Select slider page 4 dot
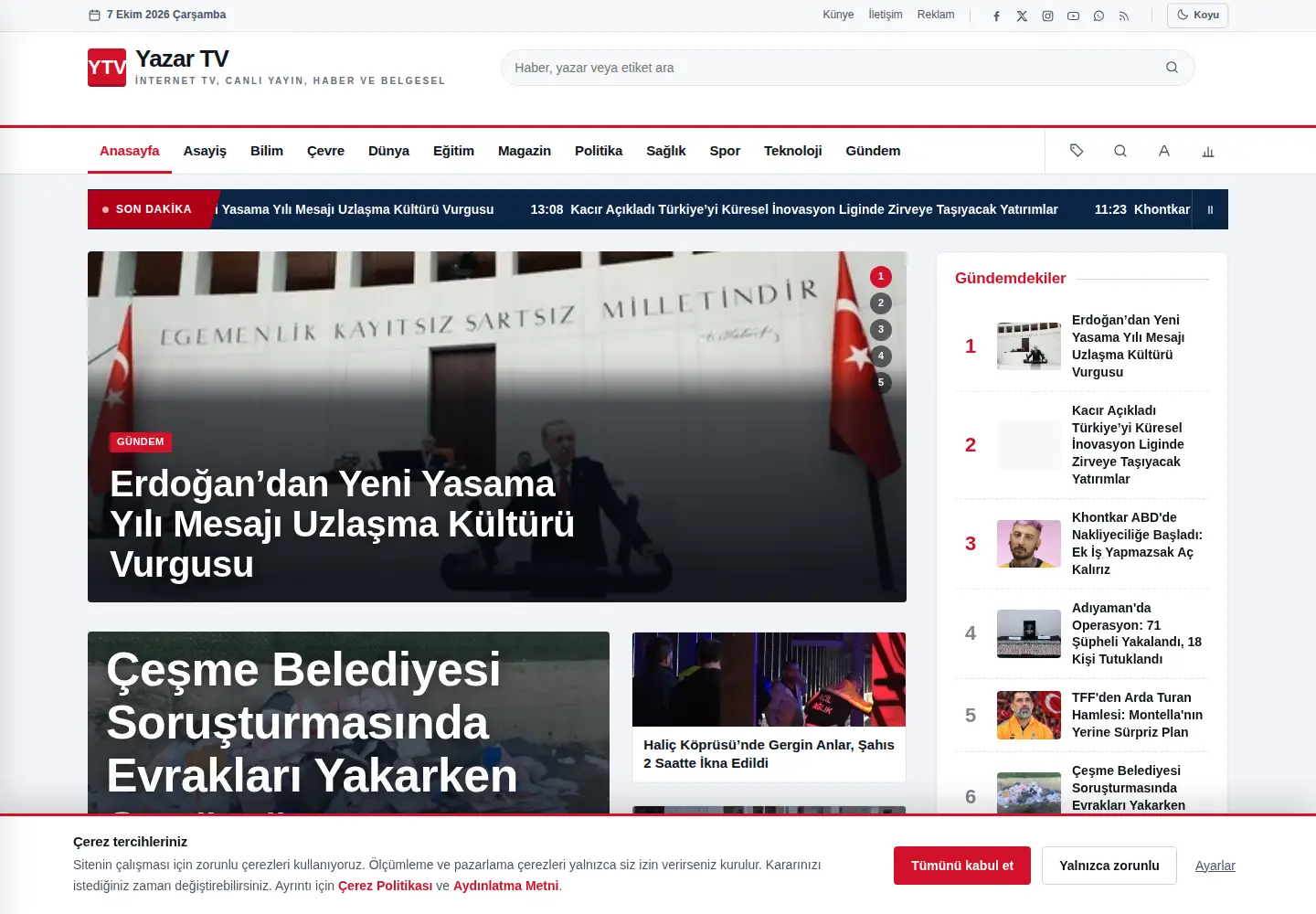This screenshot has width=1316, height=914. click(881, 356)
